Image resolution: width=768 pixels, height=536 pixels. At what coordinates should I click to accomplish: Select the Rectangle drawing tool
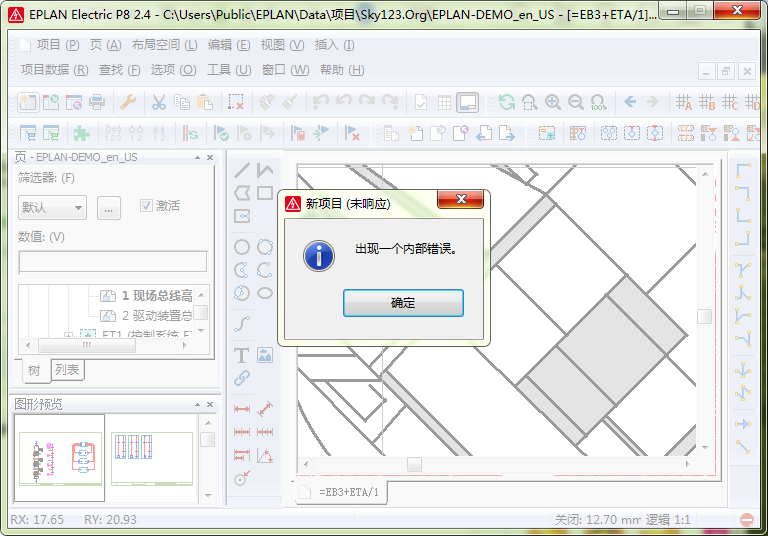coord(265,193)
